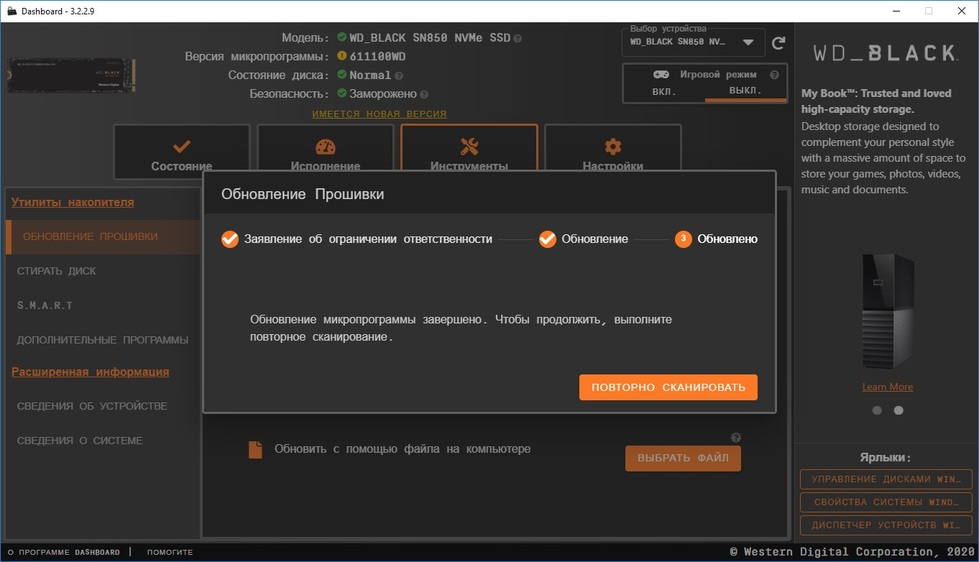Click the refresh device list icon

coord(779,44)
